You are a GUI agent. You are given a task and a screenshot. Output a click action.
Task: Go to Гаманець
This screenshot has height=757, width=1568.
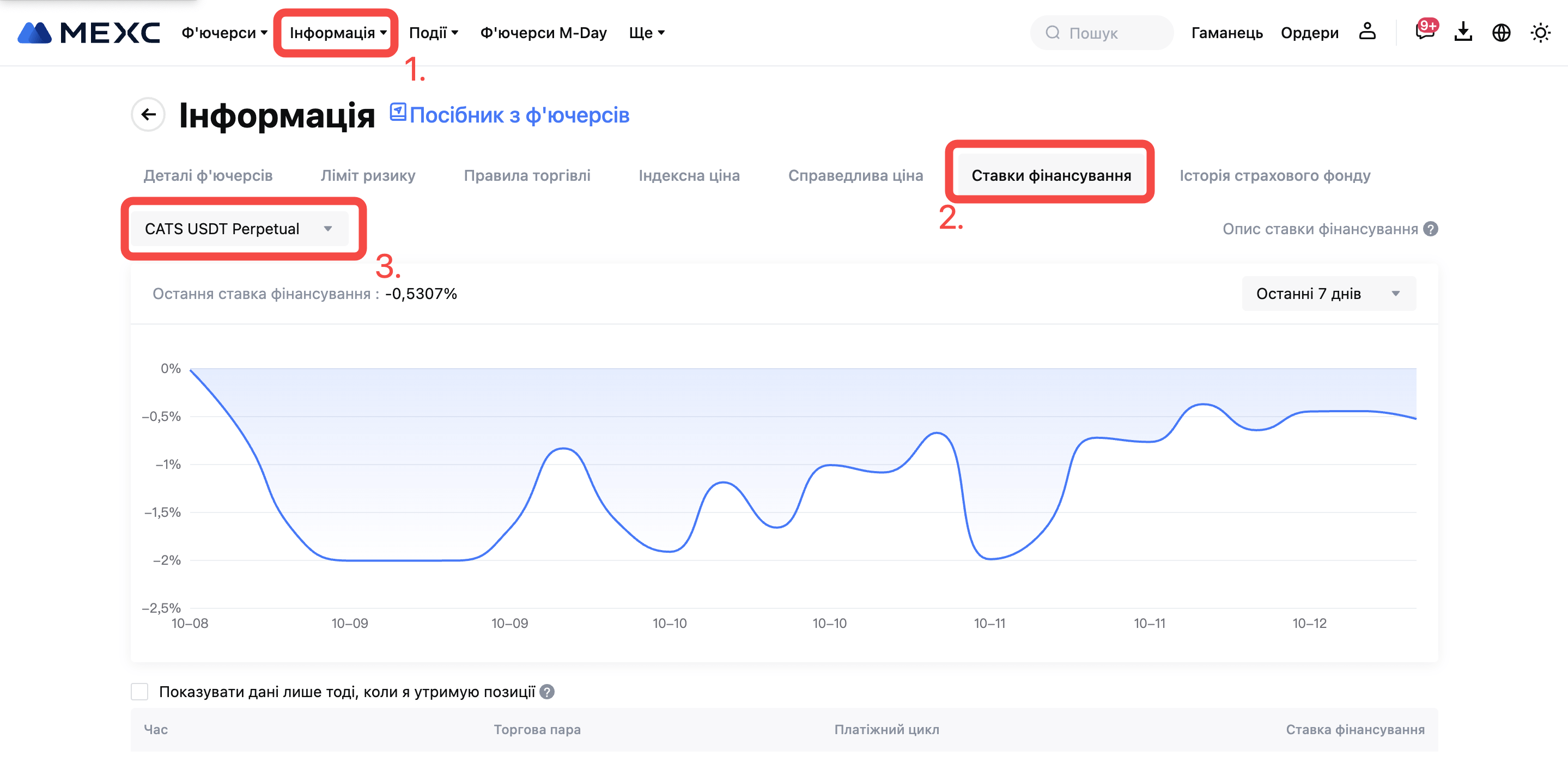point(1226,33)
